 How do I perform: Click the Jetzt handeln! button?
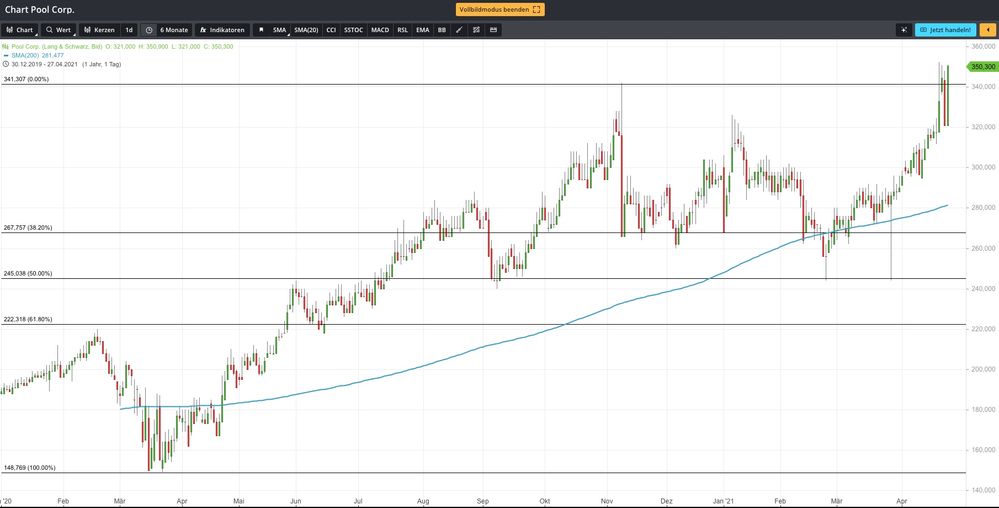[945, 30]
